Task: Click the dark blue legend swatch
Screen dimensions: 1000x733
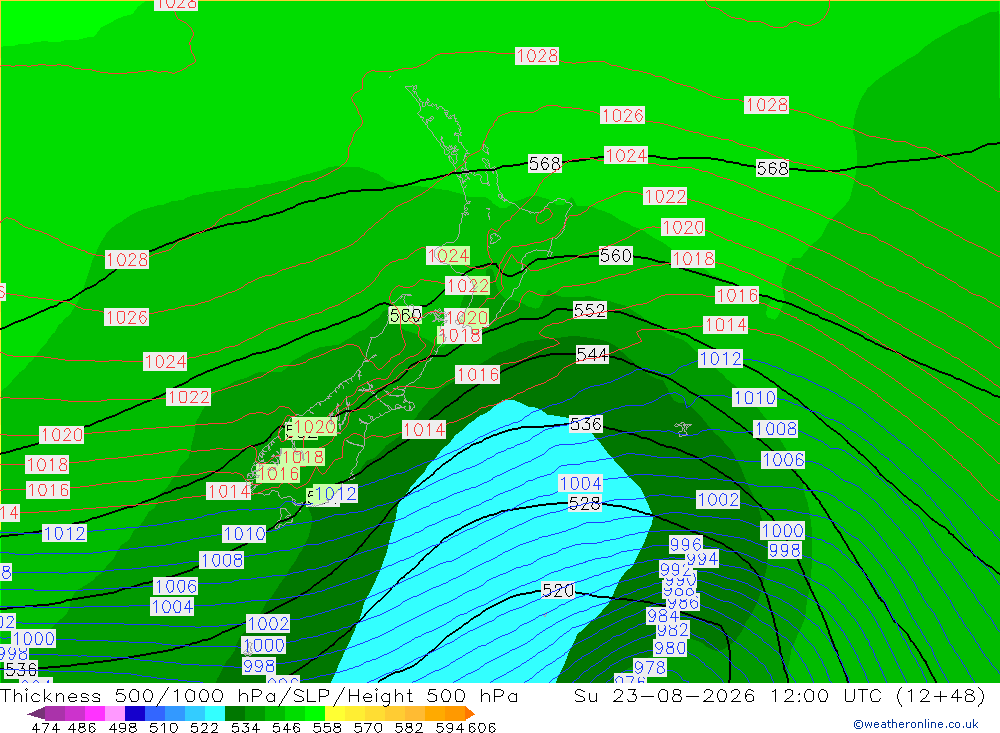Action: tap(135, 713)
